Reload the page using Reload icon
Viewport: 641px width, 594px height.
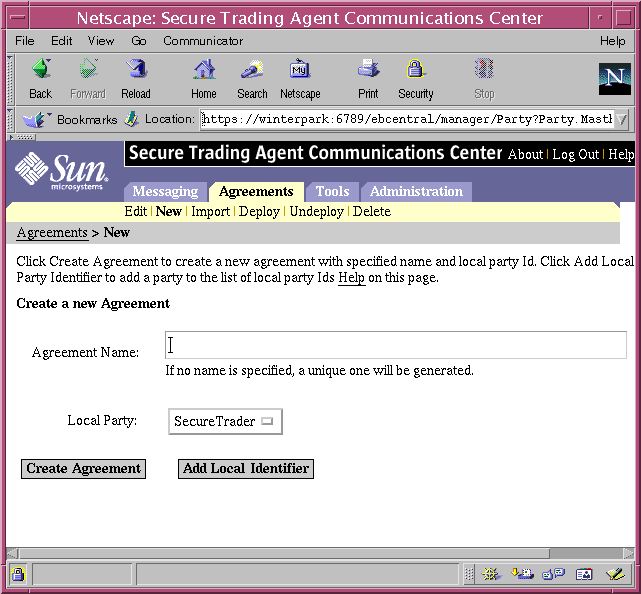tap(136, 68)
